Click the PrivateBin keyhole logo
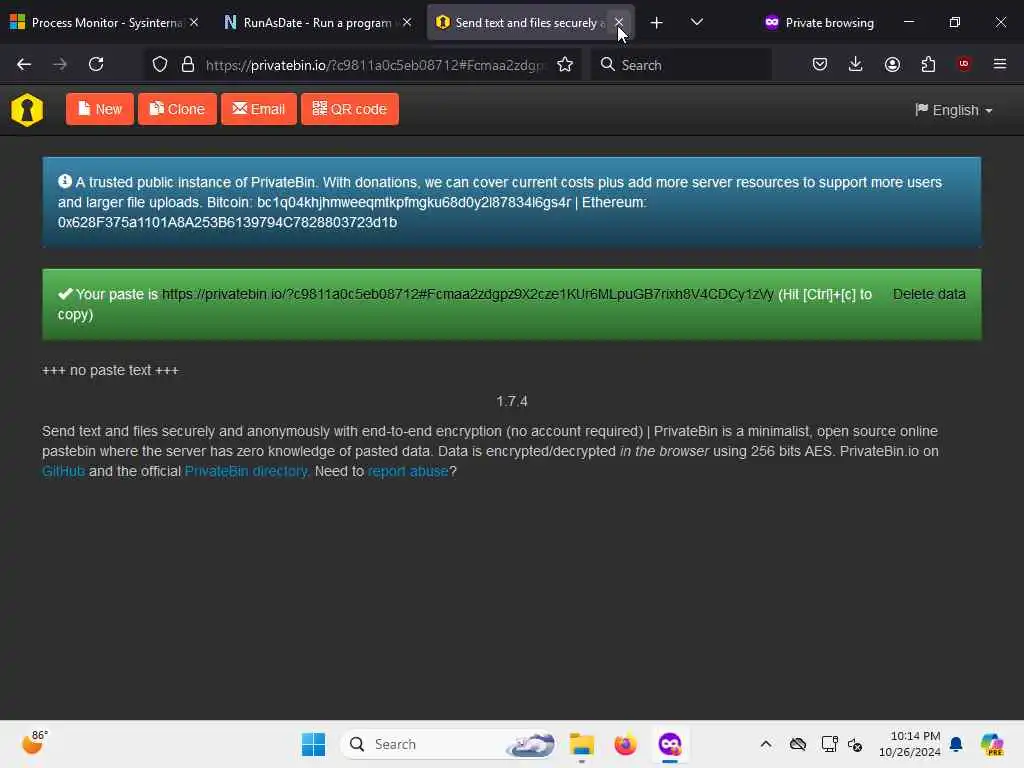 pos(27,110)
